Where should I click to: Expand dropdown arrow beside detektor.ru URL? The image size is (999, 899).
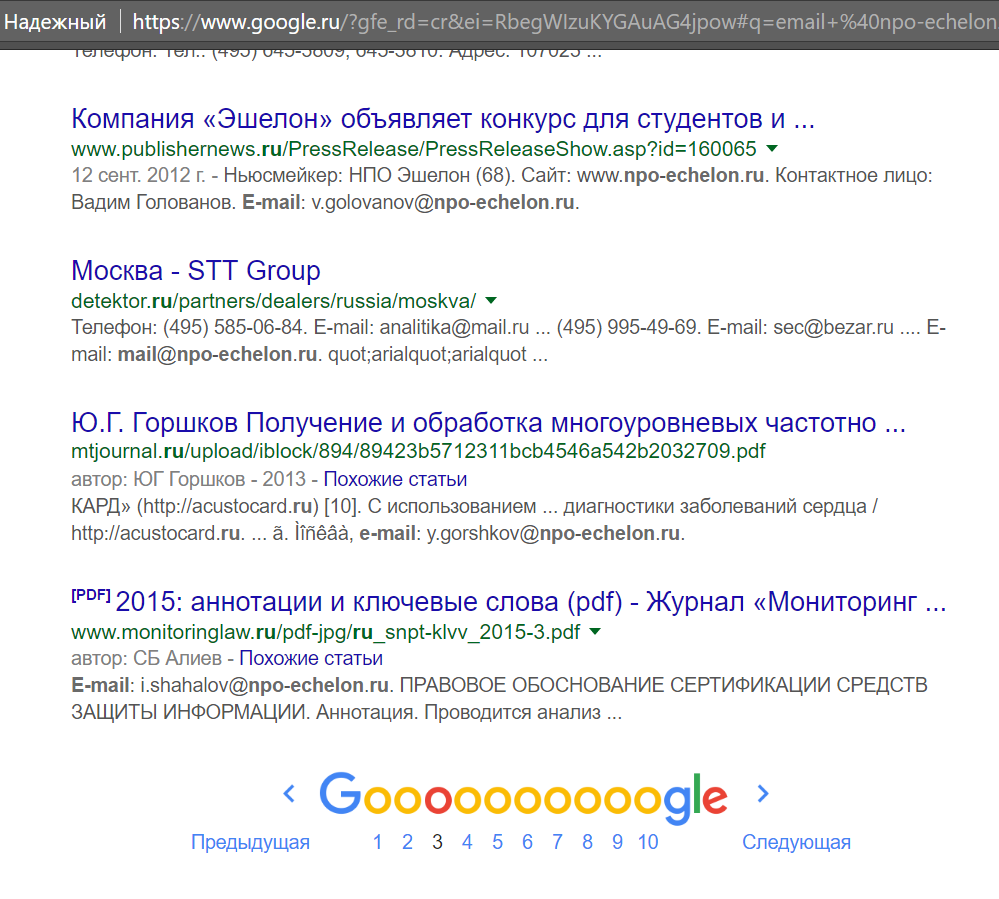point(491,300)
